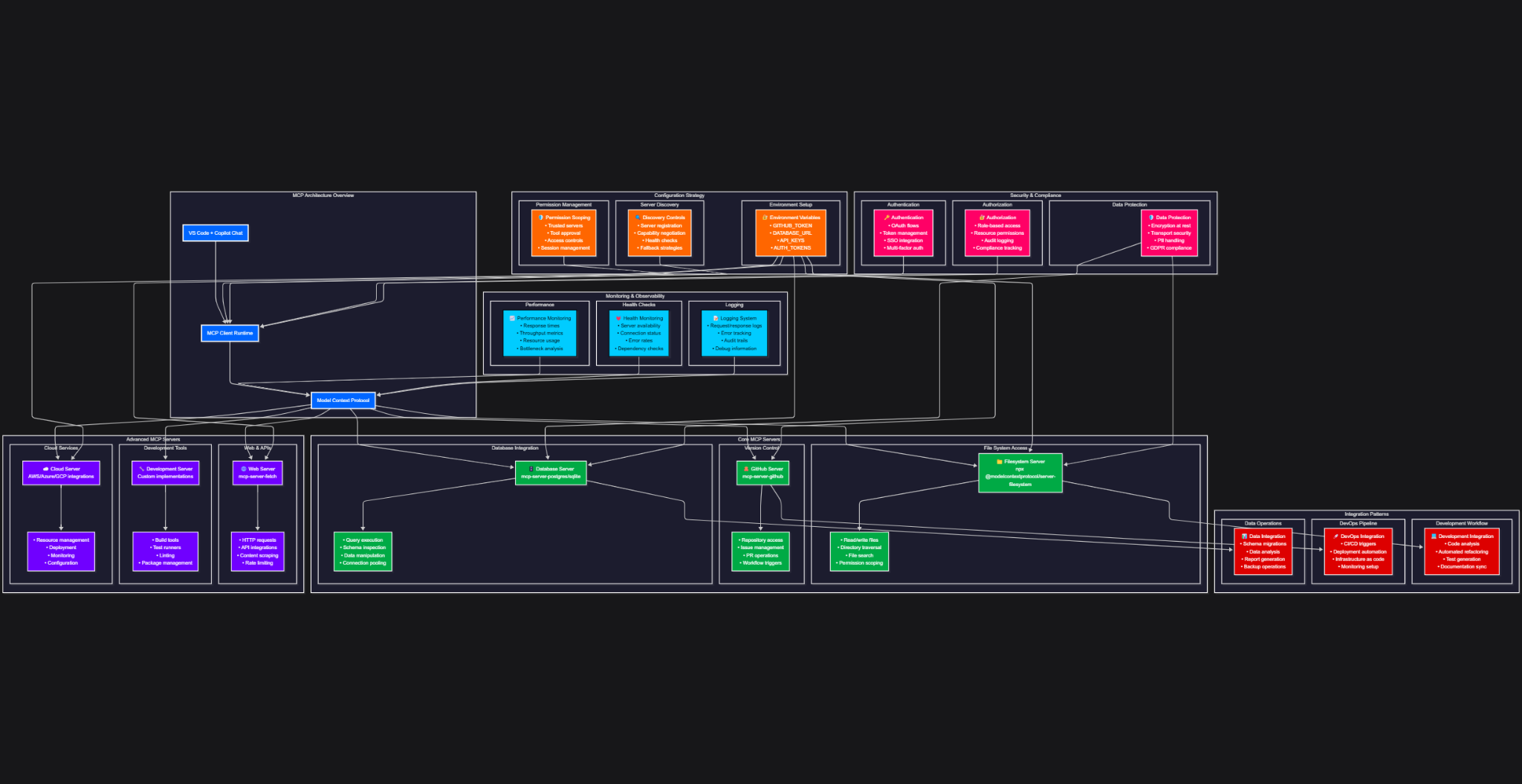Click the heart icon on Health Monitoring node
Viewport: 1522px width, 784px height.
click(619, 318)
